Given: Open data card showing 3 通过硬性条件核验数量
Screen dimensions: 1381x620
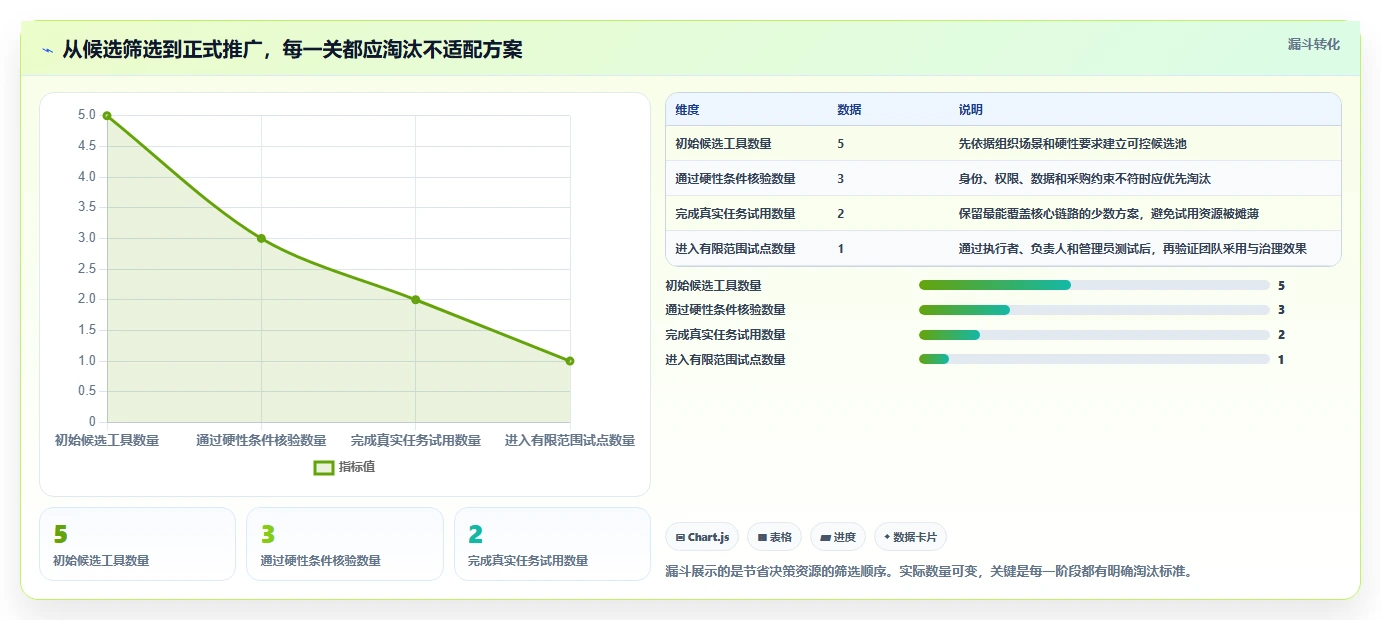Looking at the screenshot, I should (x=344, y=544).
